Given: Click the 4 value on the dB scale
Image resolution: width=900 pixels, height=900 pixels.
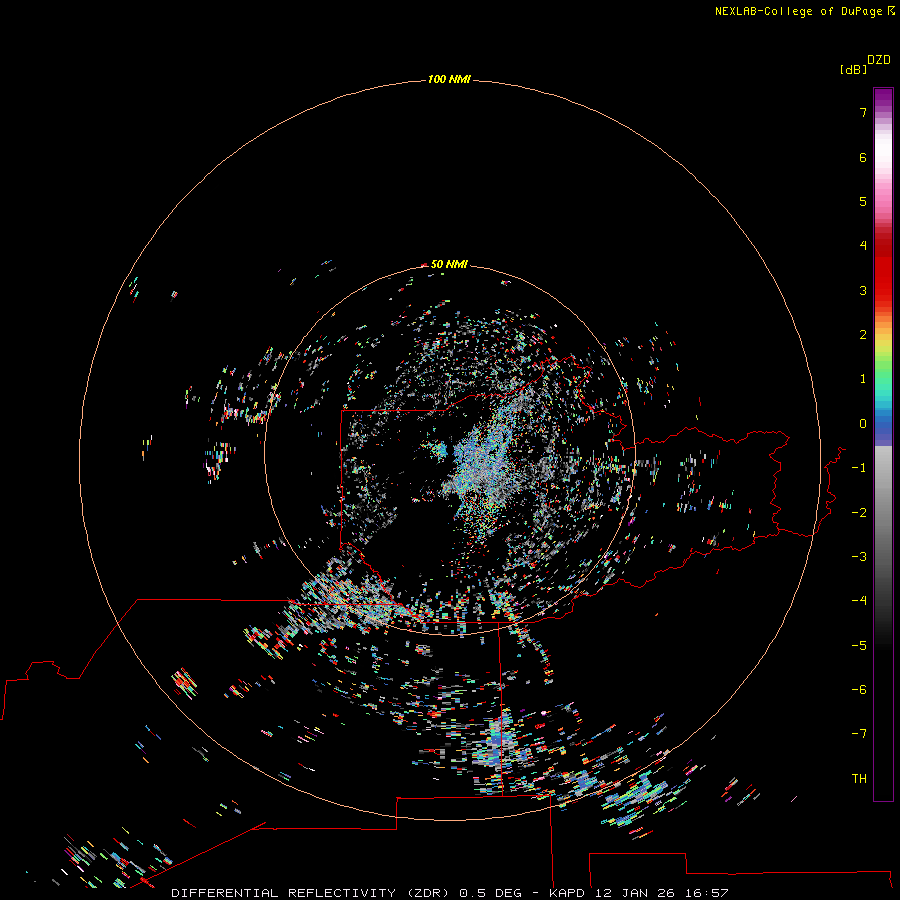Looking at the screenshot, I should (x=863, y=246).
